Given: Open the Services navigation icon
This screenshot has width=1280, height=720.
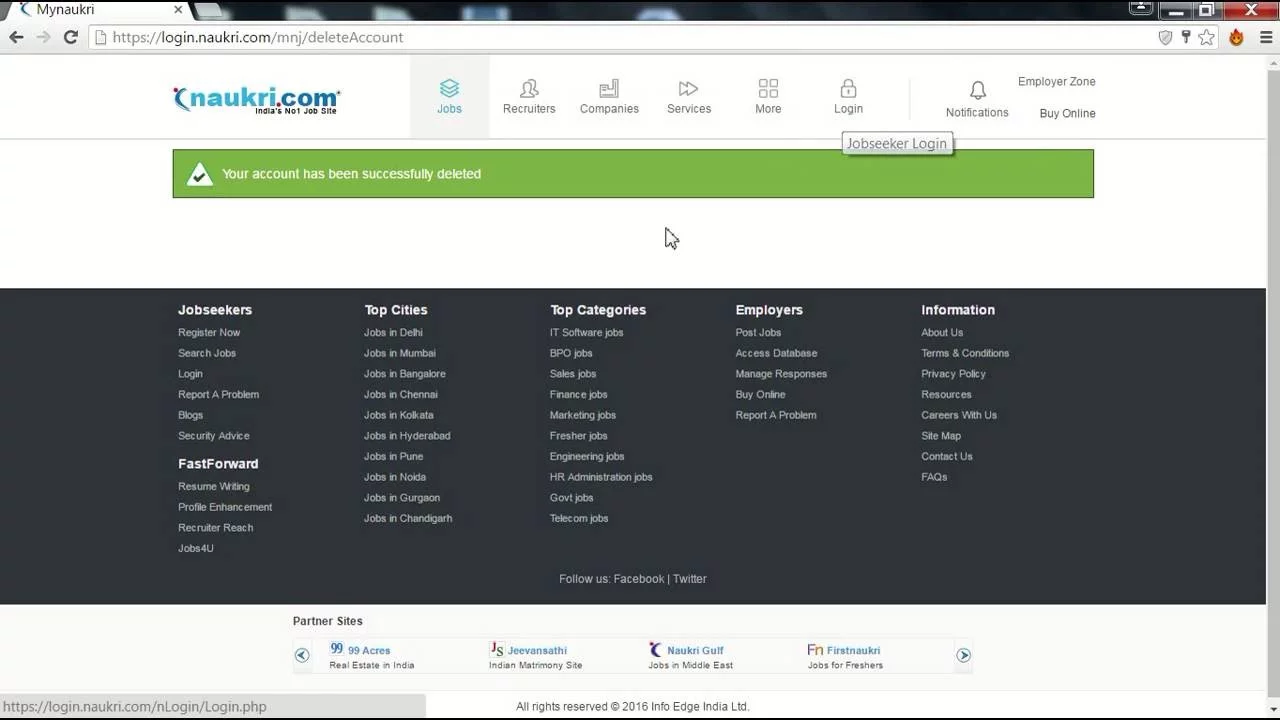Looking at the screenshot, I should click(688, 89).
